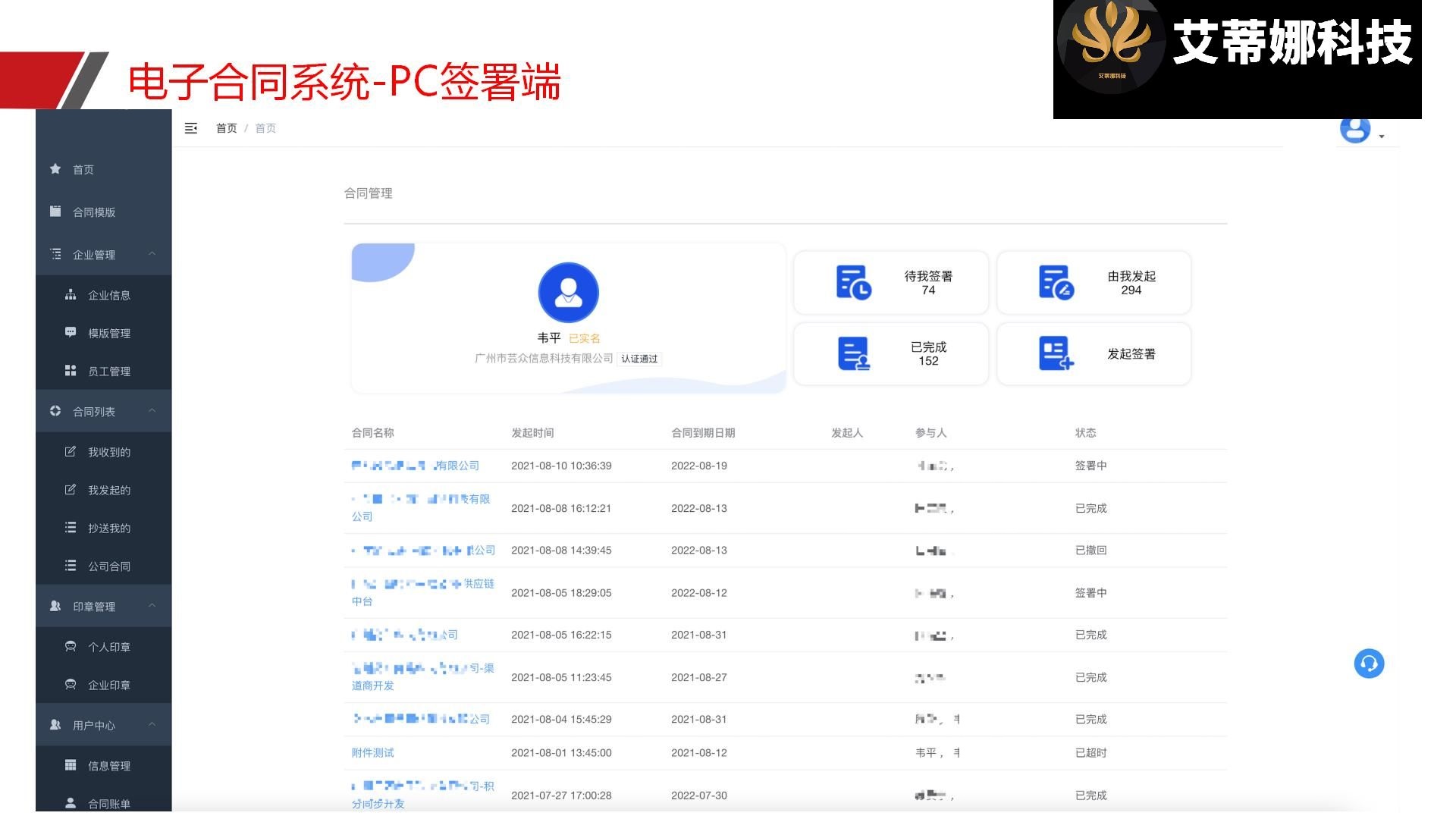Open the blue customer support headset icon
The image size is (1456, 819).
click(1369, 664)
